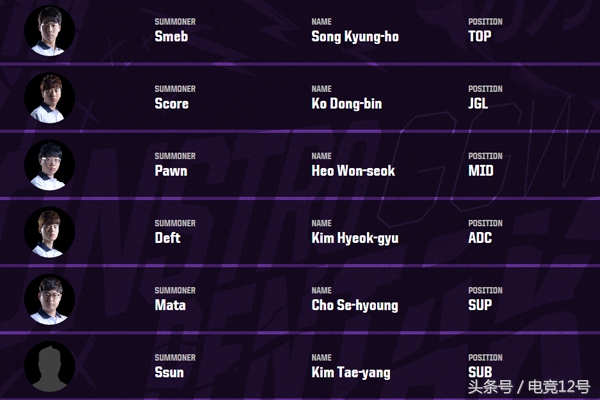Select Pawn's player portrait
The width and height of the screenshot is (600, 400).
pyautogui.click(x=49, y=164)
